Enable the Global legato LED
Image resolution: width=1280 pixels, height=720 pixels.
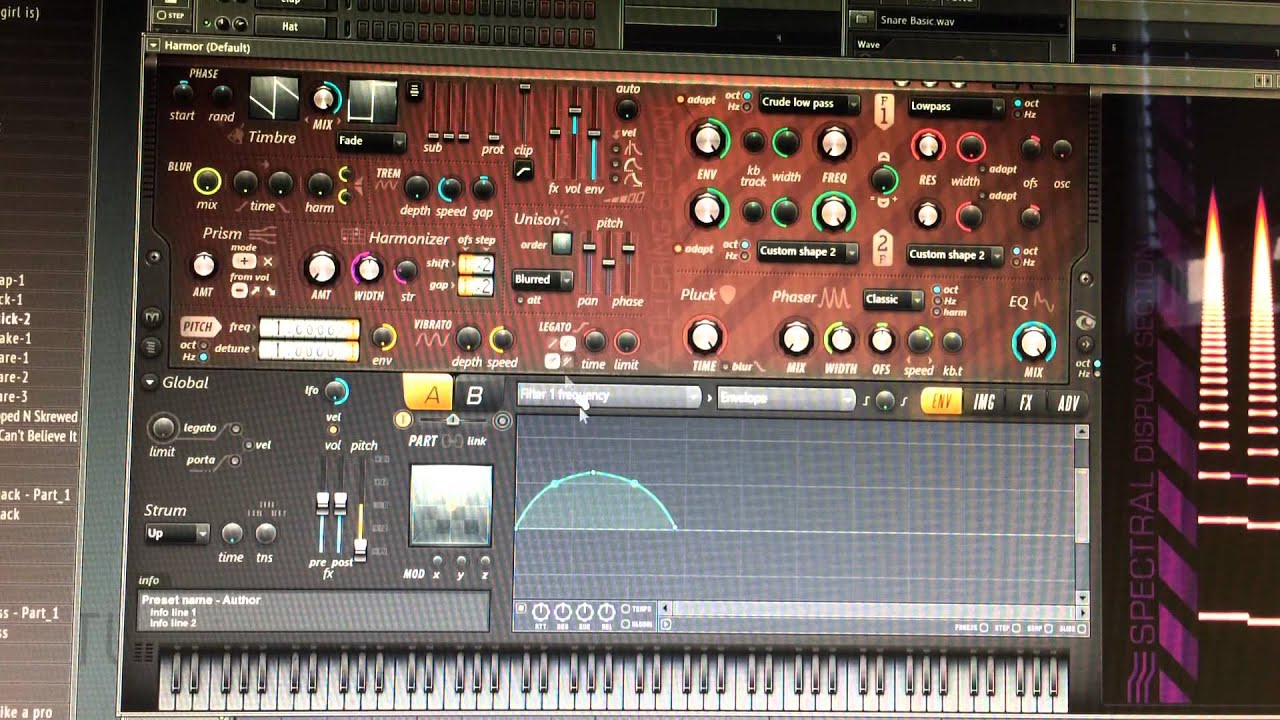pyautogui.click(x=235, y=429)
